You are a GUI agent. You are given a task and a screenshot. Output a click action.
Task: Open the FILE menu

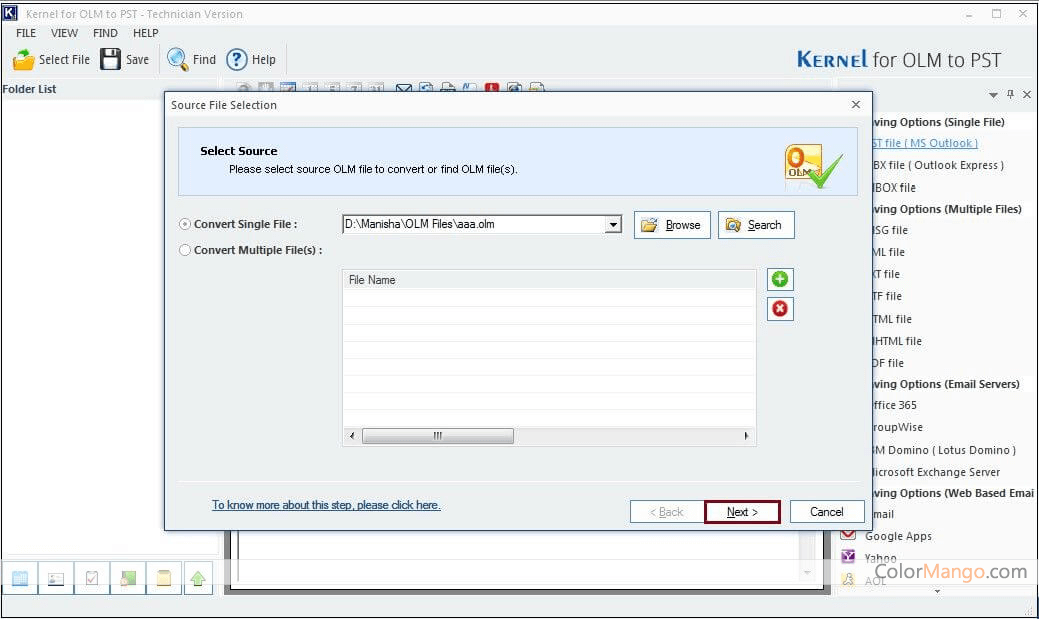pyautogui.click(x=26, y=33)
